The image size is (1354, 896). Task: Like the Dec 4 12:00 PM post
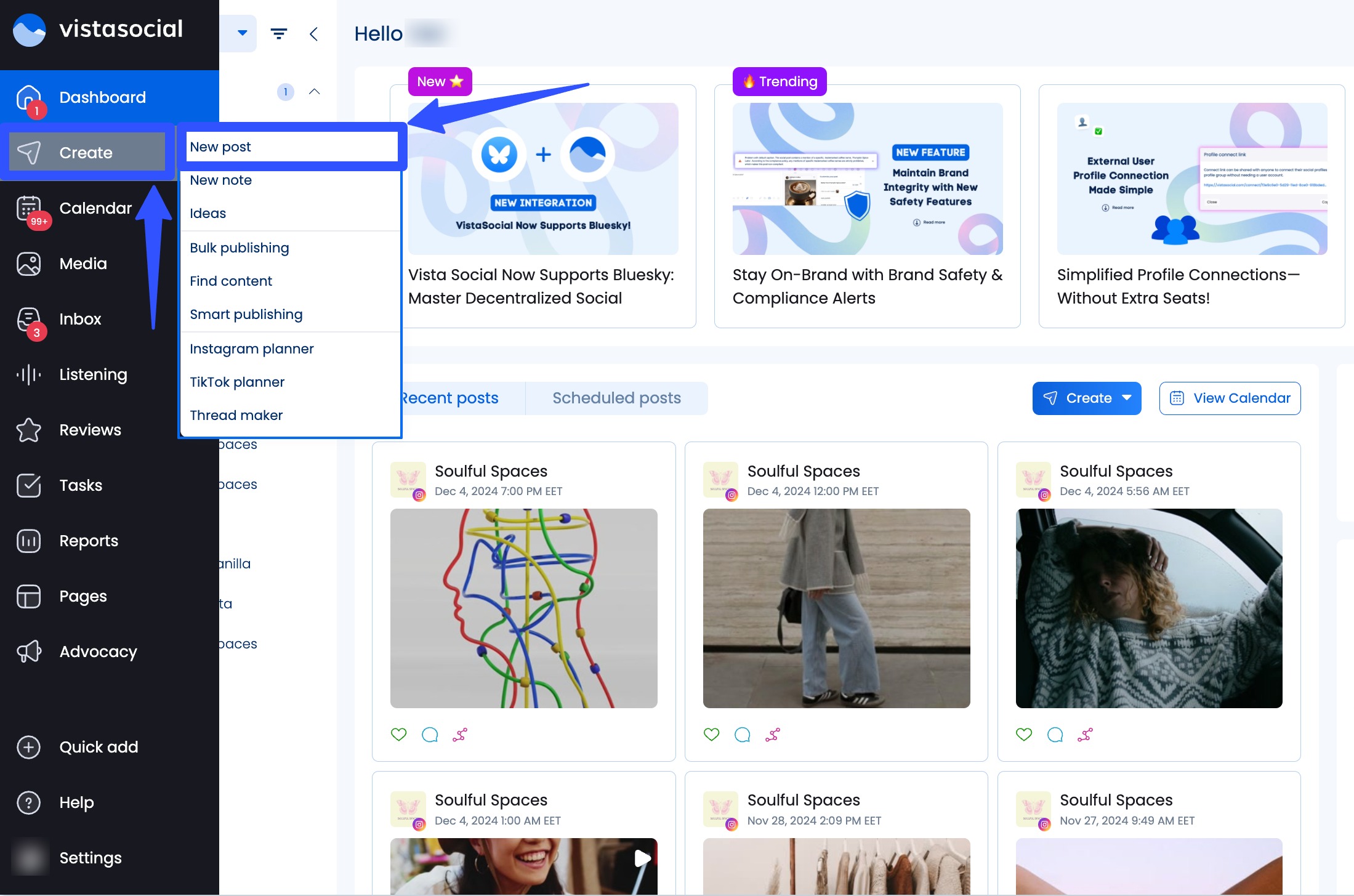tap(711, 734)
